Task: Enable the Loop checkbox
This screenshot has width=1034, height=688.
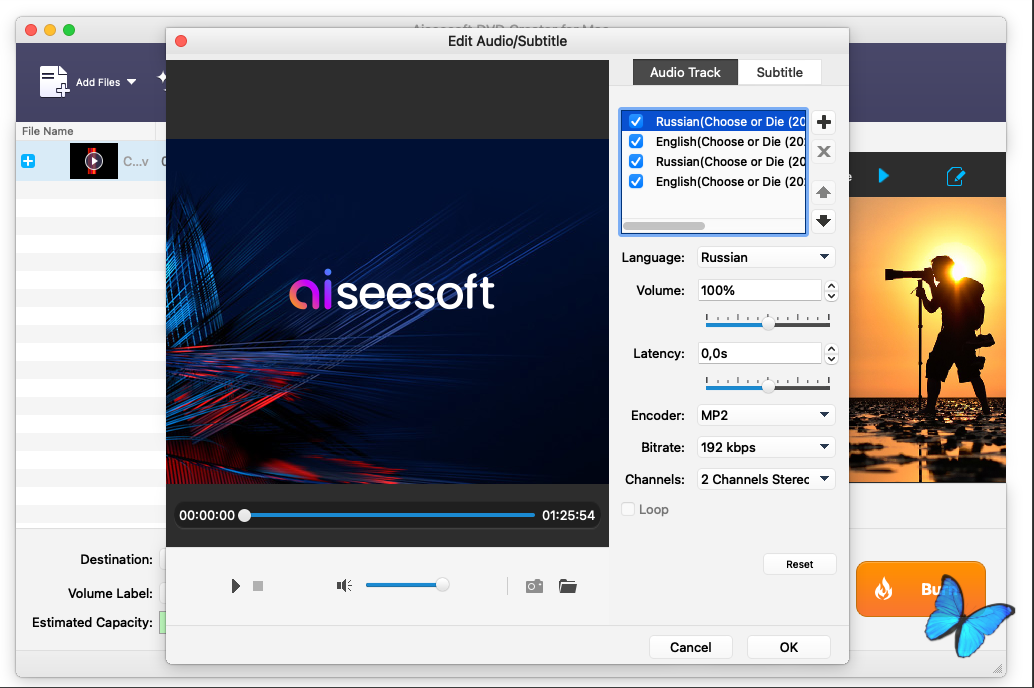Action: (x=628, y=510)
